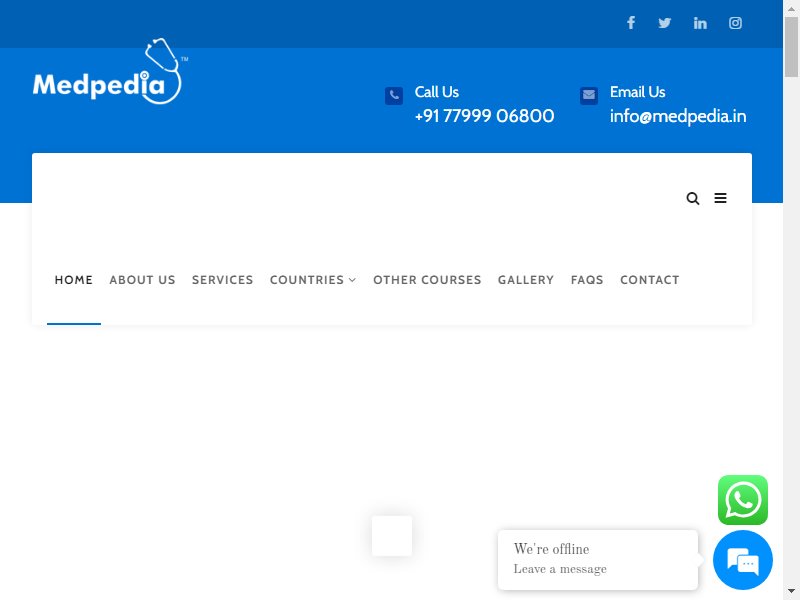Open the Other Courses menu item
The height and width of the screenshot is (600, 800).
(x=427, y=280)
